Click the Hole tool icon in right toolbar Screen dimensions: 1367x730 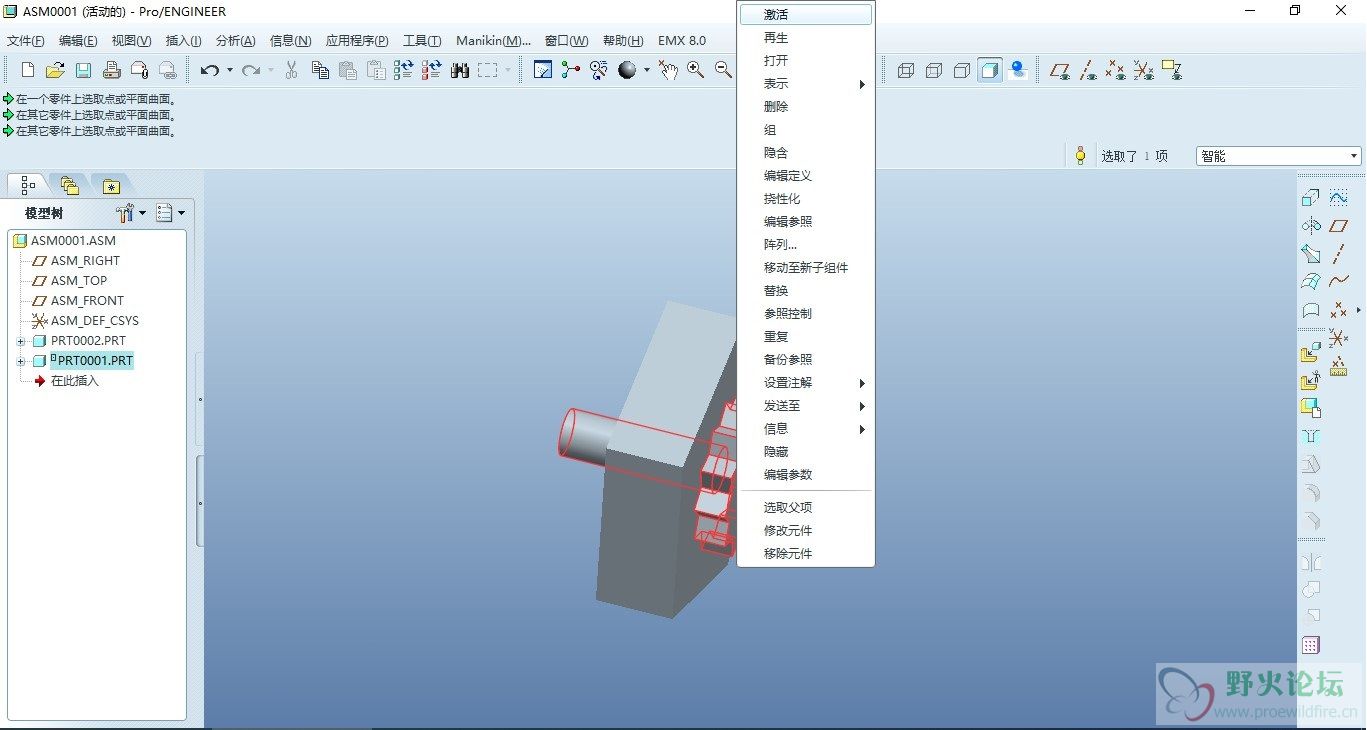tap(1311, 436)
